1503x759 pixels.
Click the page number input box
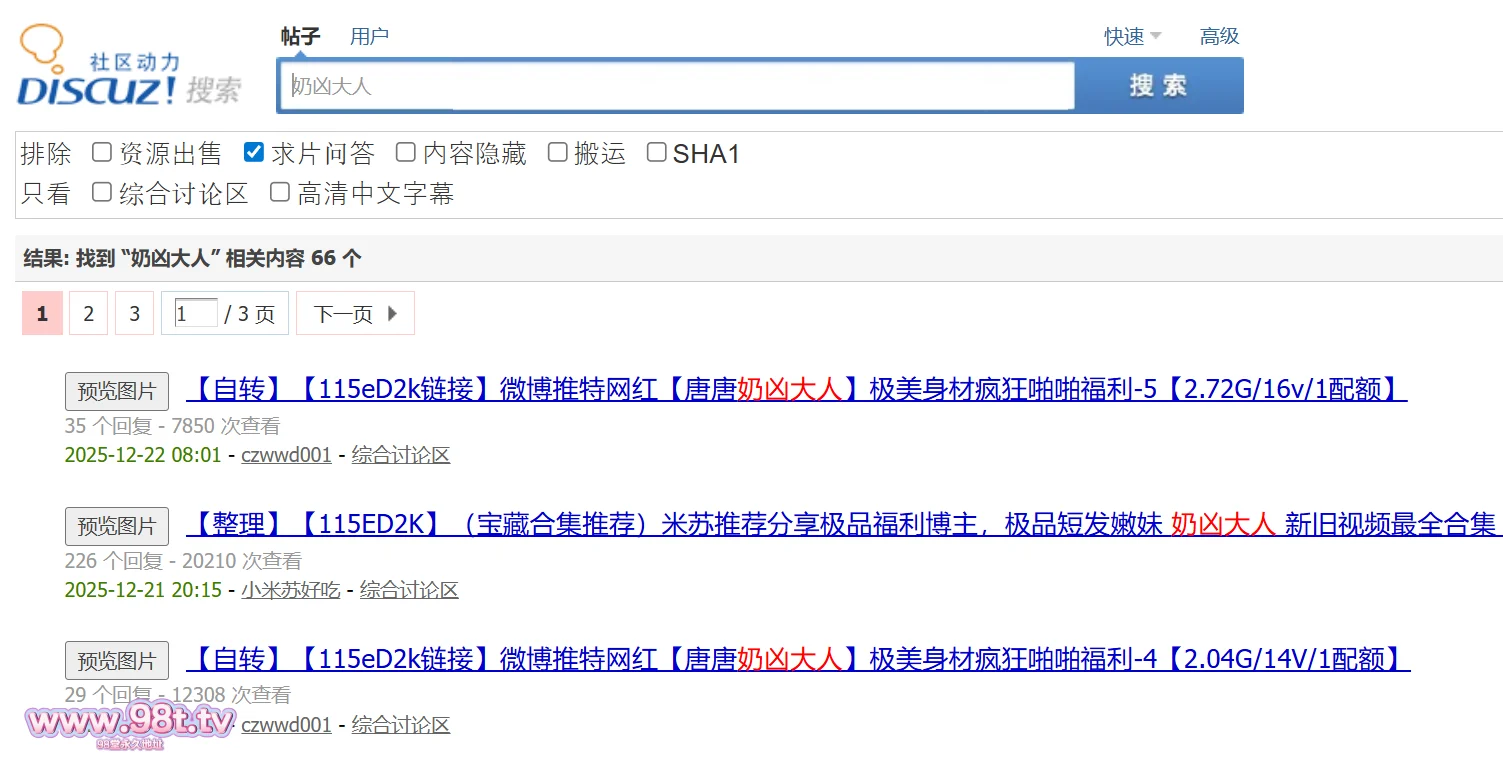point(196,314)
